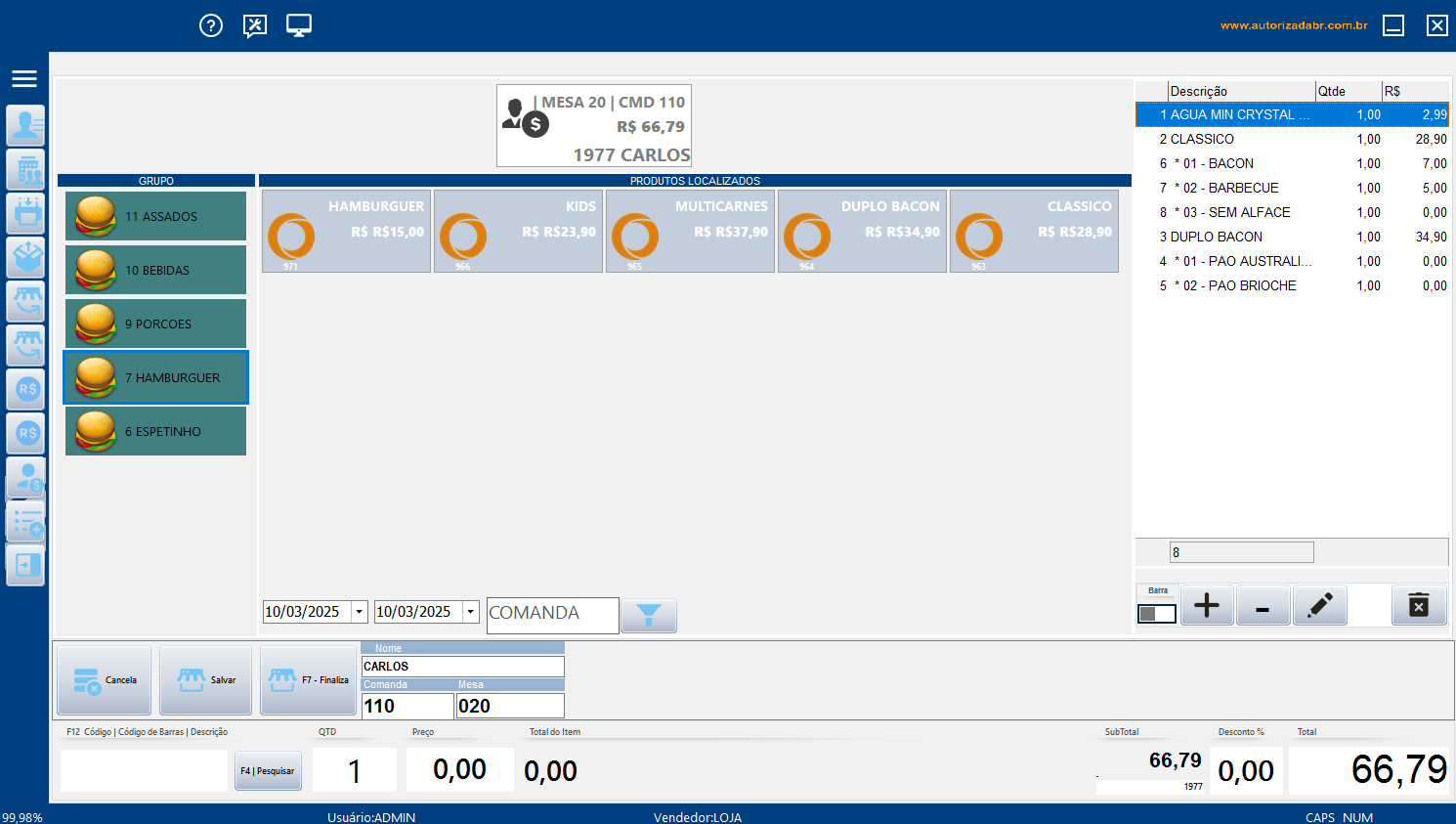Click the F7 - Finaliza button
The image size is (1456, 824).
tap(308, 680)
